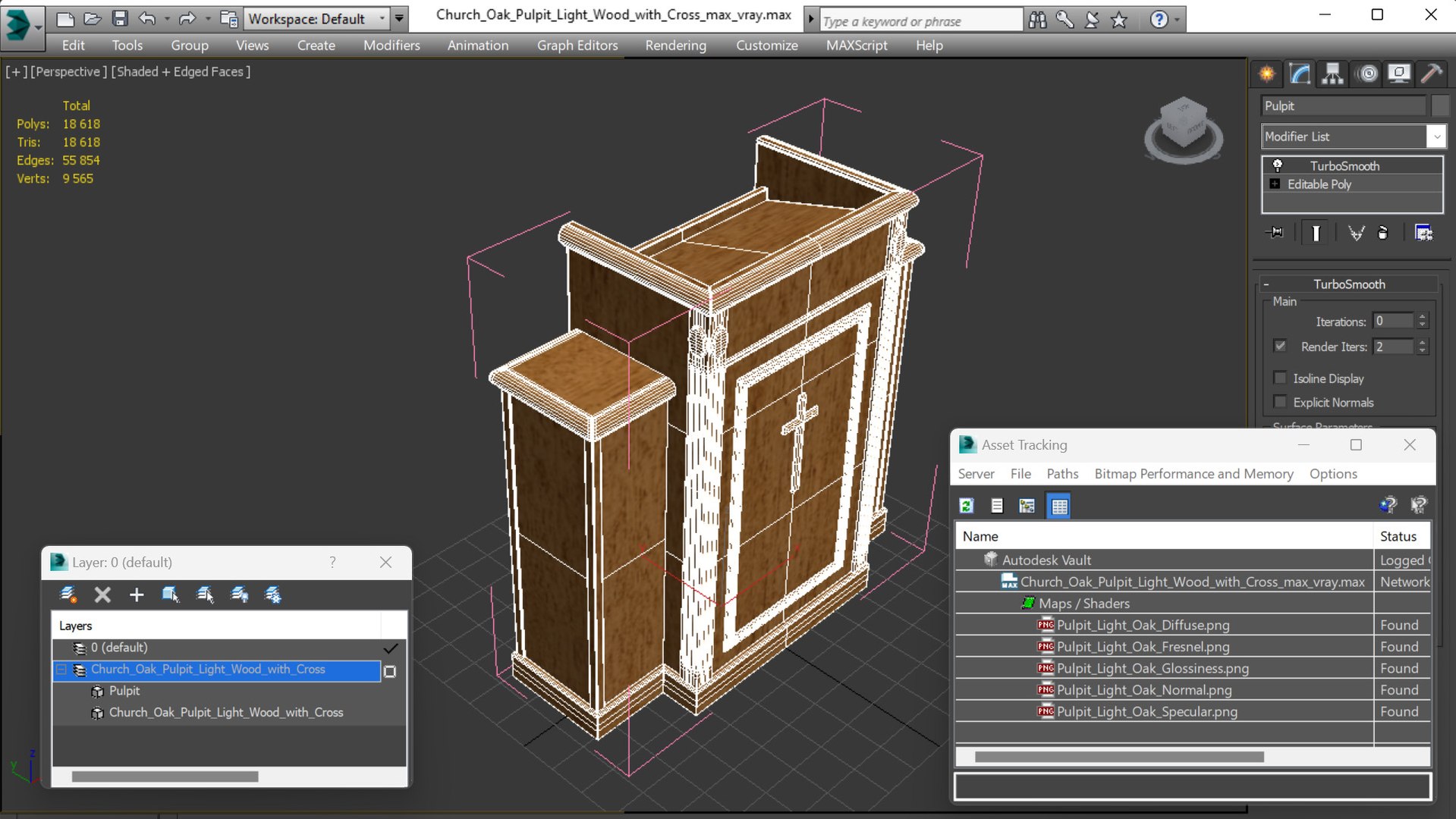Viewport: 1456px width, 819px height.
Task: Open the Utilities hammer panel tab
Action: point(1432,74)
